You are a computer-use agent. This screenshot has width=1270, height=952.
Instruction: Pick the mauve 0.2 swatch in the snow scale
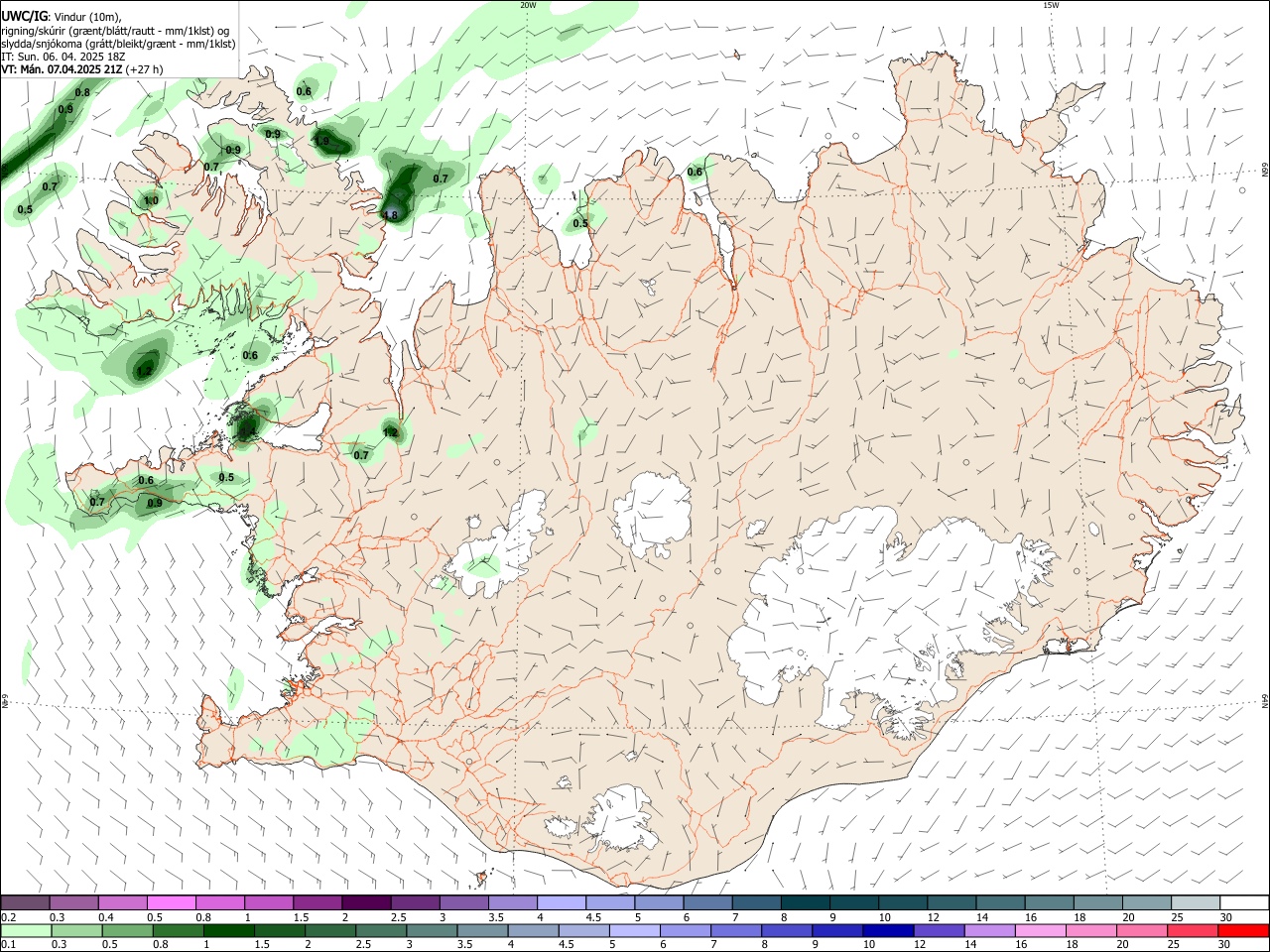(x=26, y=903)
